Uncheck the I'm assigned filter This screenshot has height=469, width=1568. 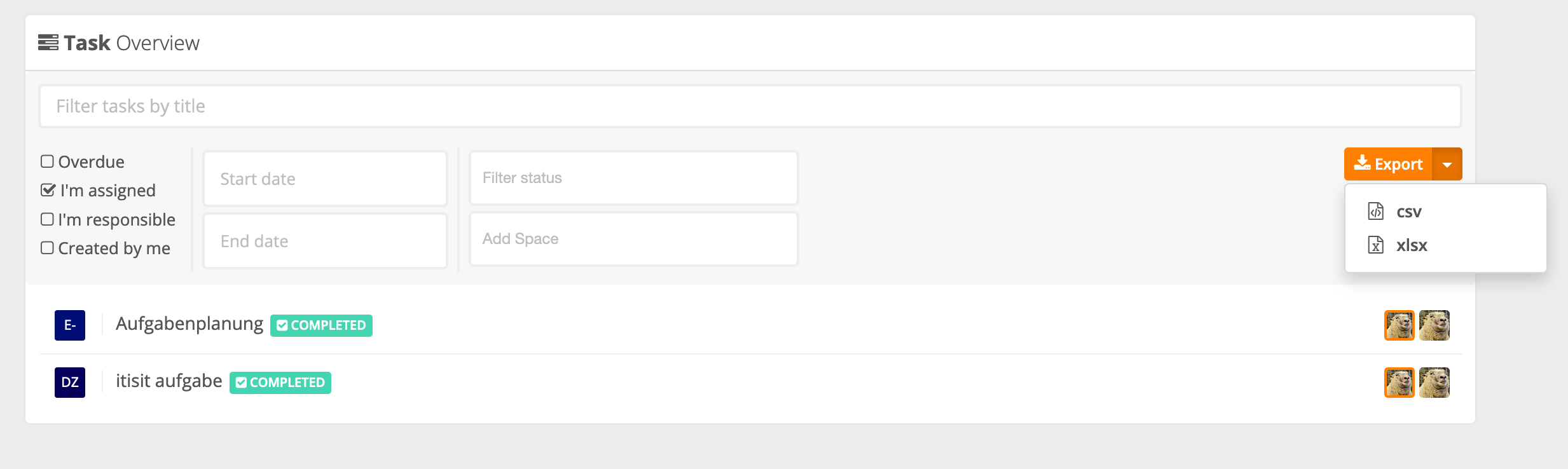[46, 189]
